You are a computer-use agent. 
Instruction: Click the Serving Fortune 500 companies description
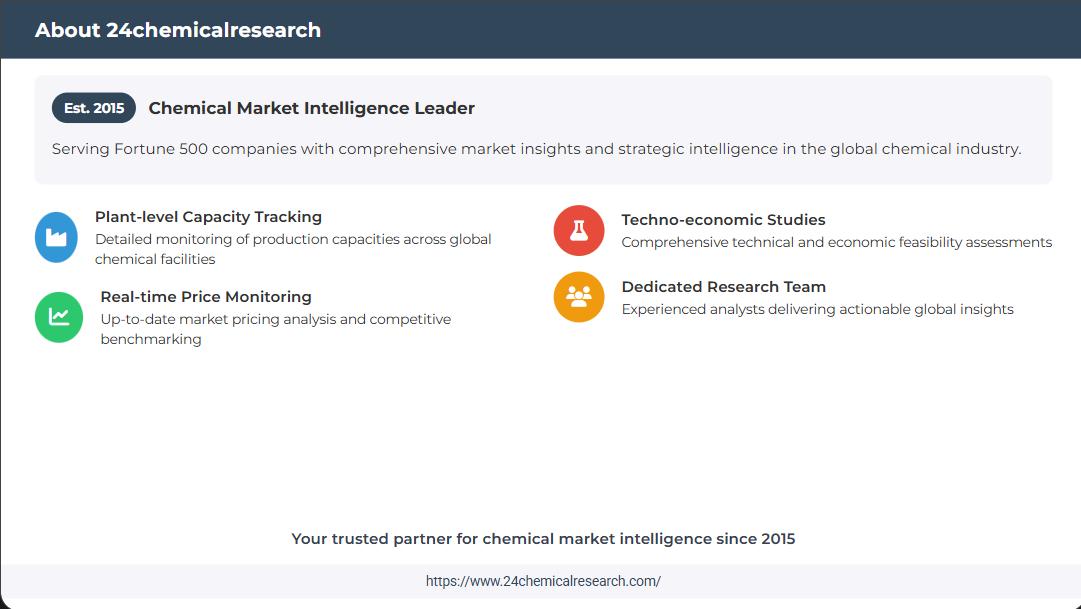pyautogui.click(x=536, y=149)
